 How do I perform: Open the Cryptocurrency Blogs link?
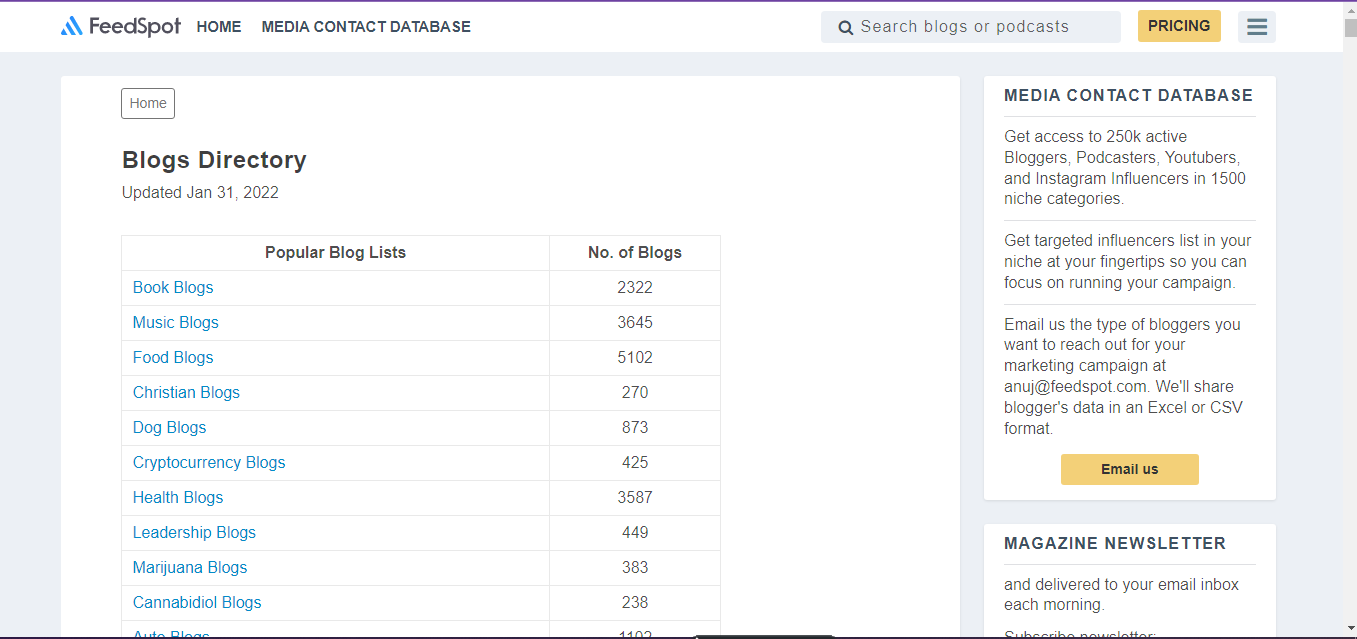pyautogui.click(x=209, y=463)
